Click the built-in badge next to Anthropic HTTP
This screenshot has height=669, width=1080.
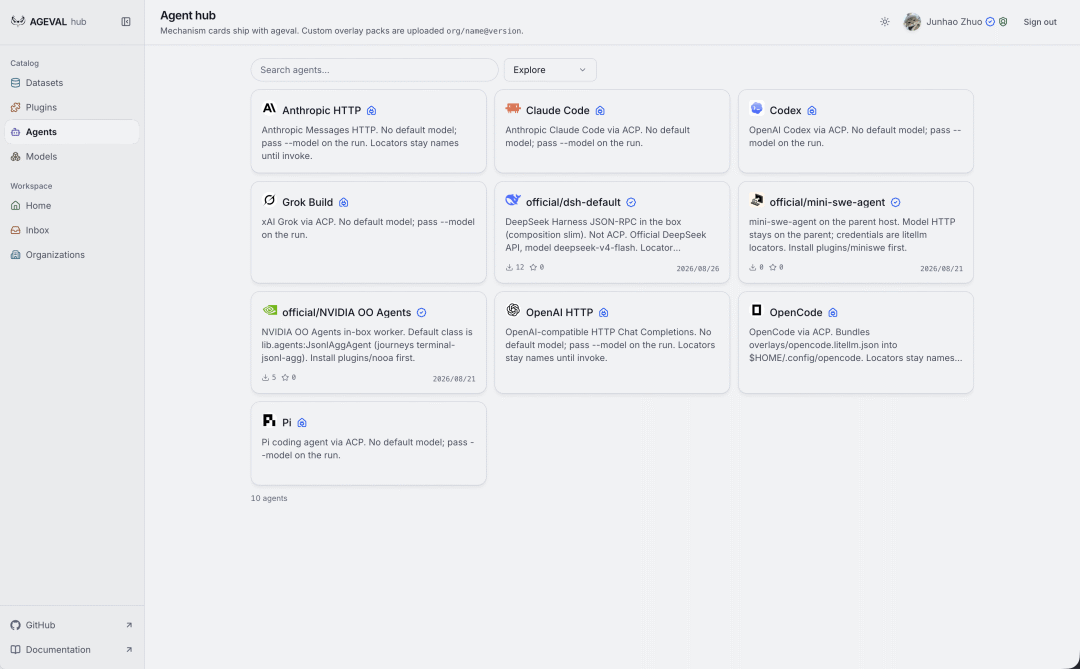coord(371,111)
